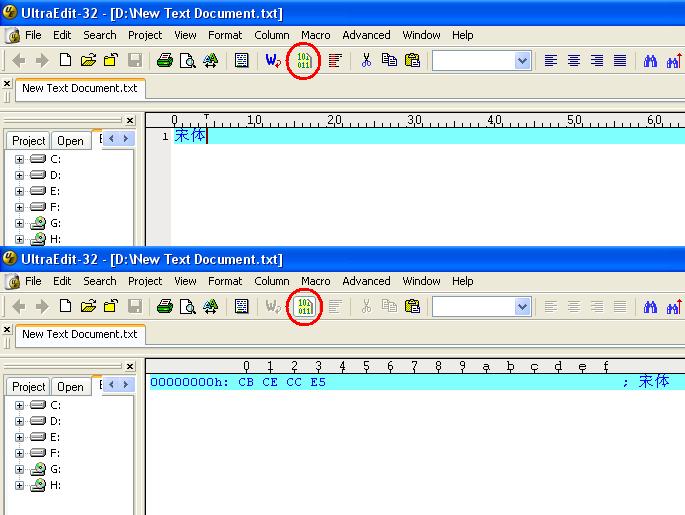Click the Print icon in the lower window toolbar

tap(165, 306)
